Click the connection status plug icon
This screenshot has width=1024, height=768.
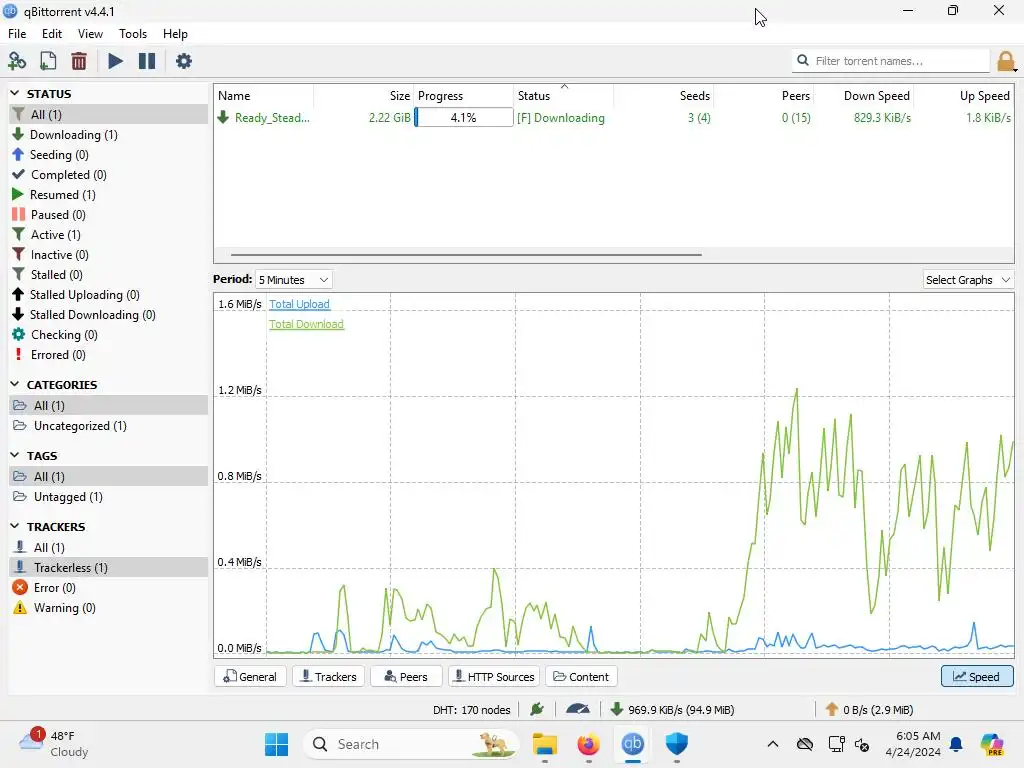pos(537,709)
